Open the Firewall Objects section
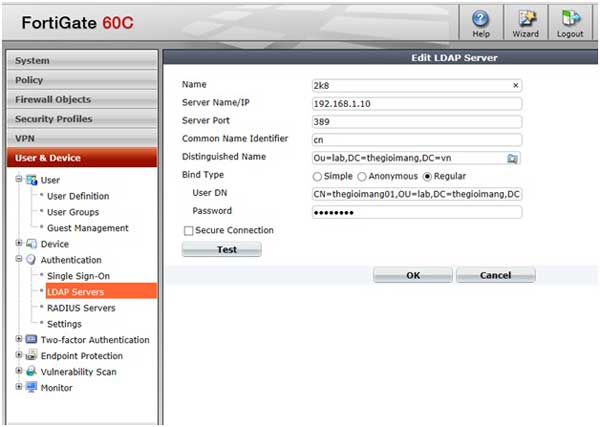 point(82,99)
